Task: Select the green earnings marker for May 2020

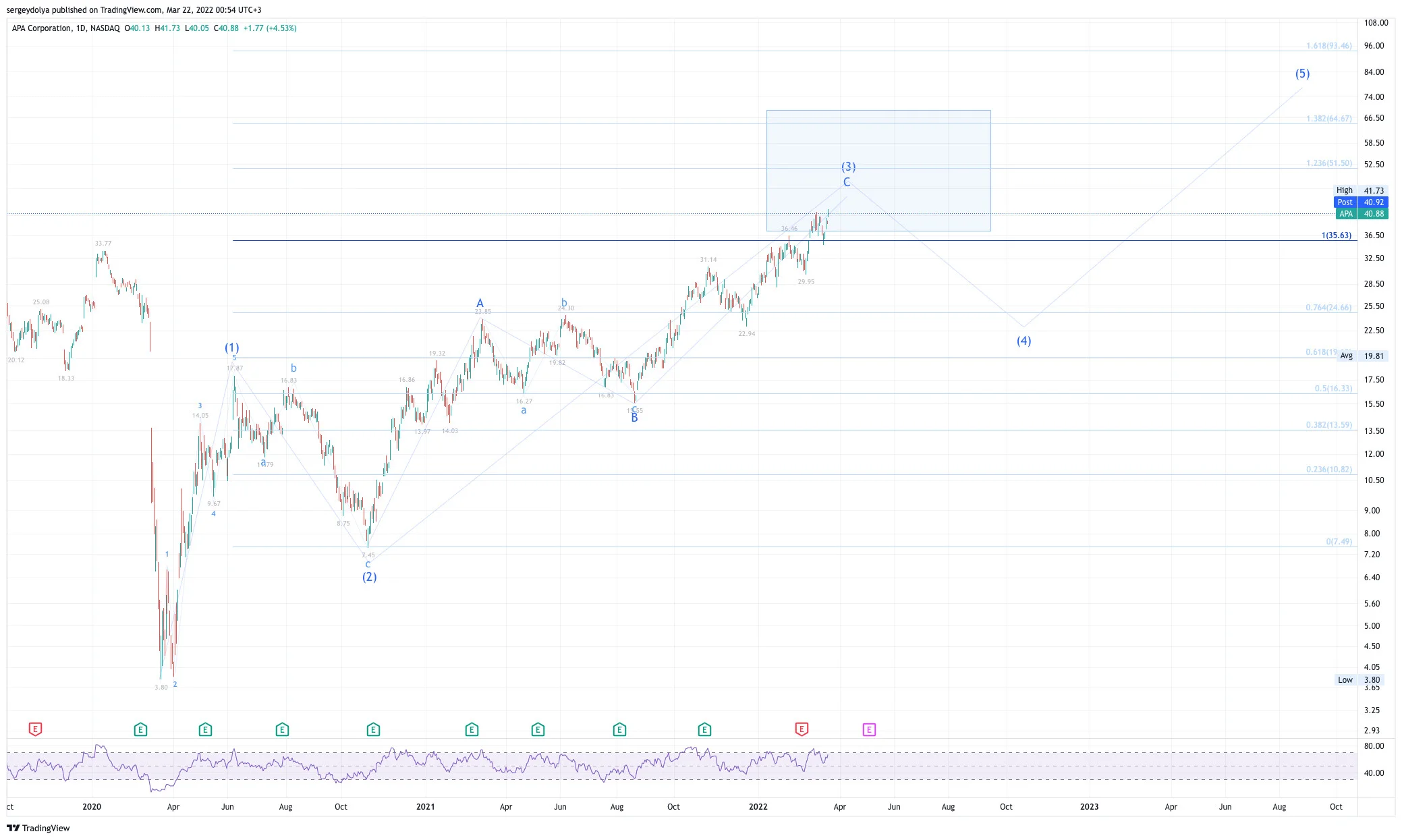Action: [x=205, y=729]
